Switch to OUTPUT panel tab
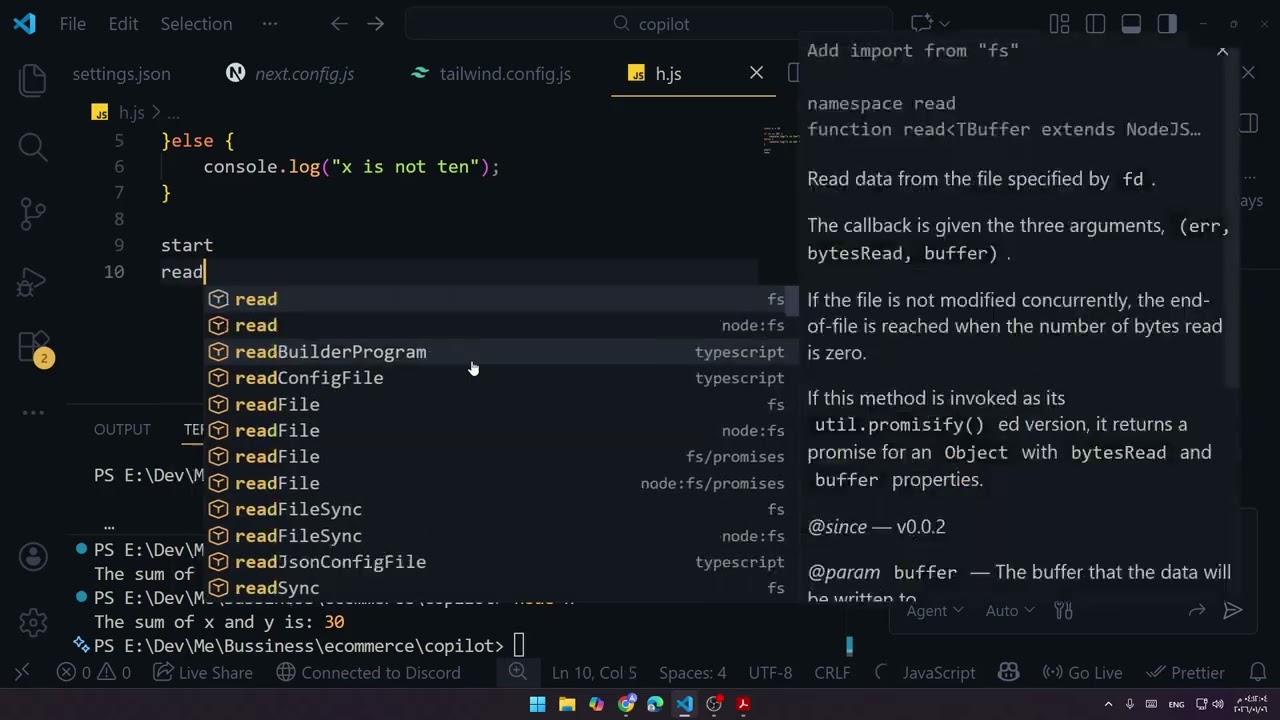Screen dimensions: 1280x720 pos(122,430)
